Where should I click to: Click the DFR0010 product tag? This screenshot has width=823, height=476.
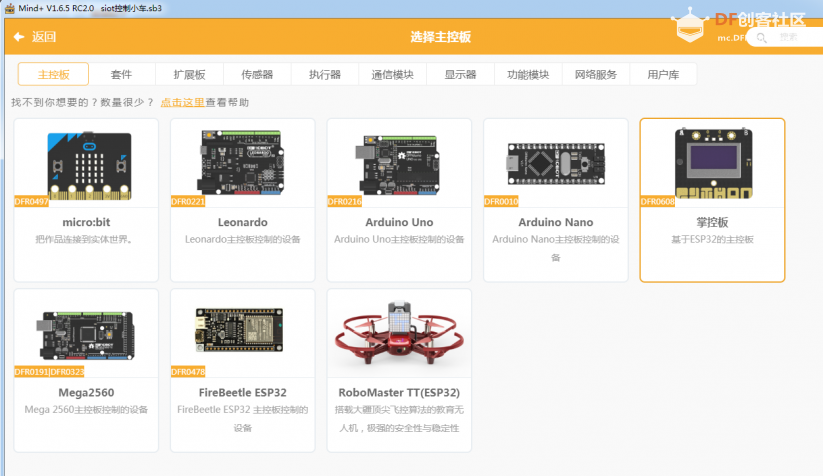click(501, 202)
